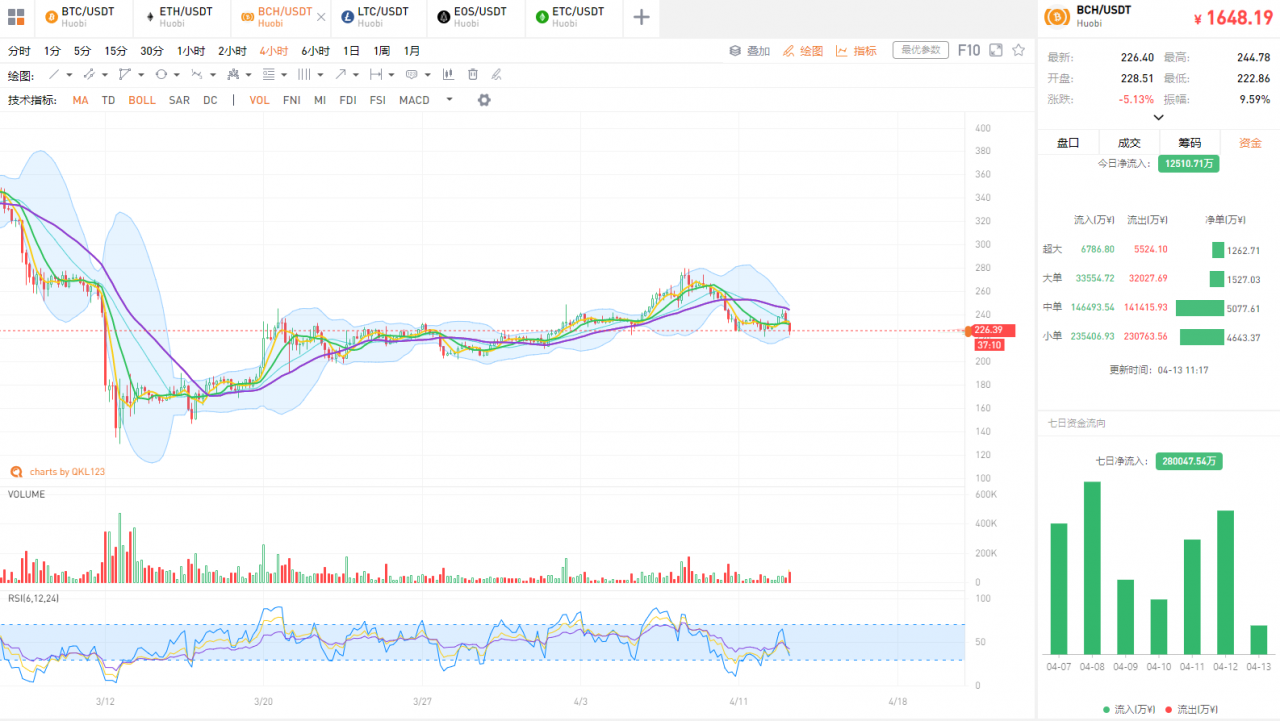Select the 分时 timeframe
The width and height of the screenshot is (1280, 721).
(19, 51)
